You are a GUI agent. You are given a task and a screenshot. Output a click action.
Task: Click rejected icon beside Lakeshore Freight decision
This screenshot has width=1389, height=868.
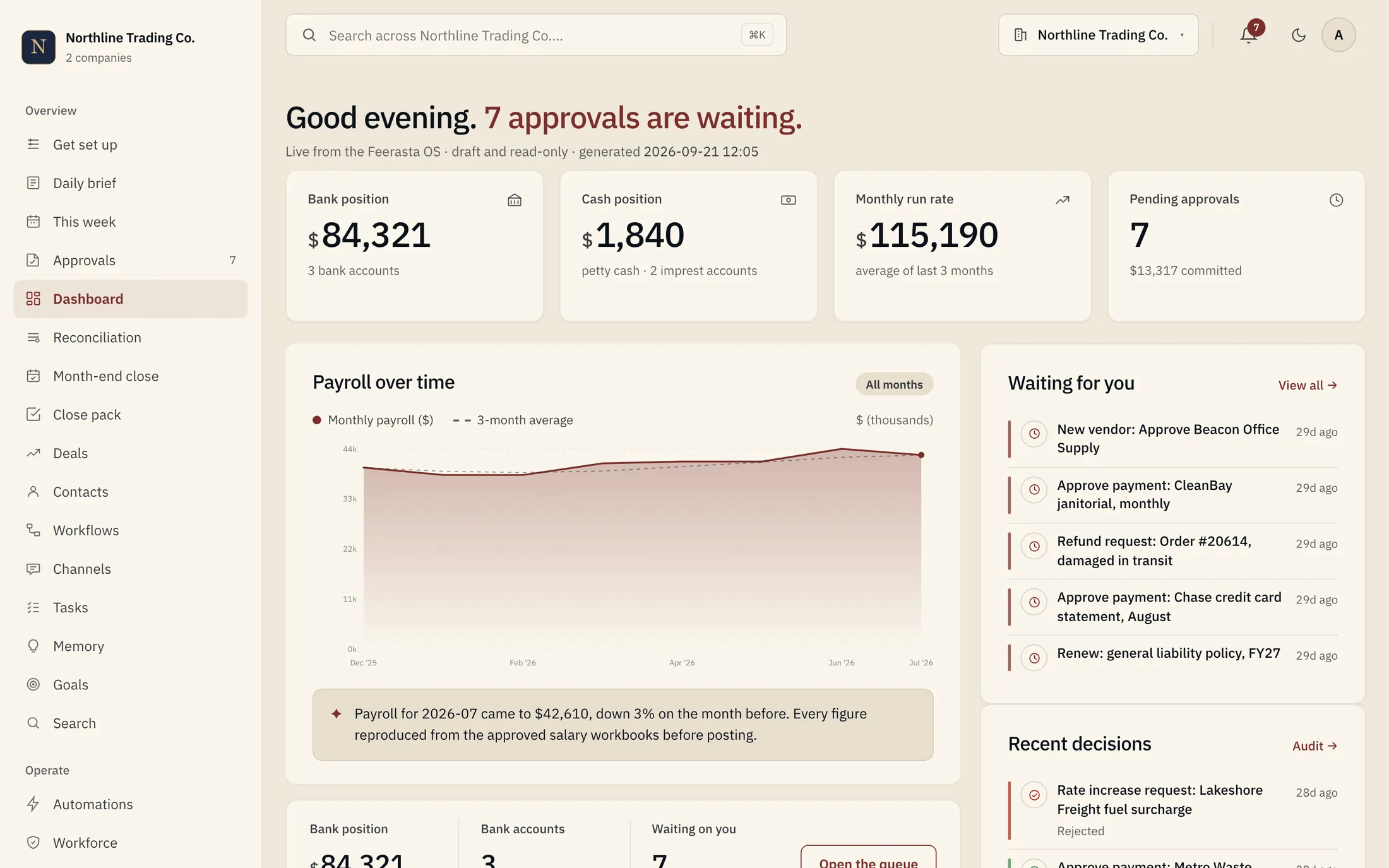point(1034,795)
